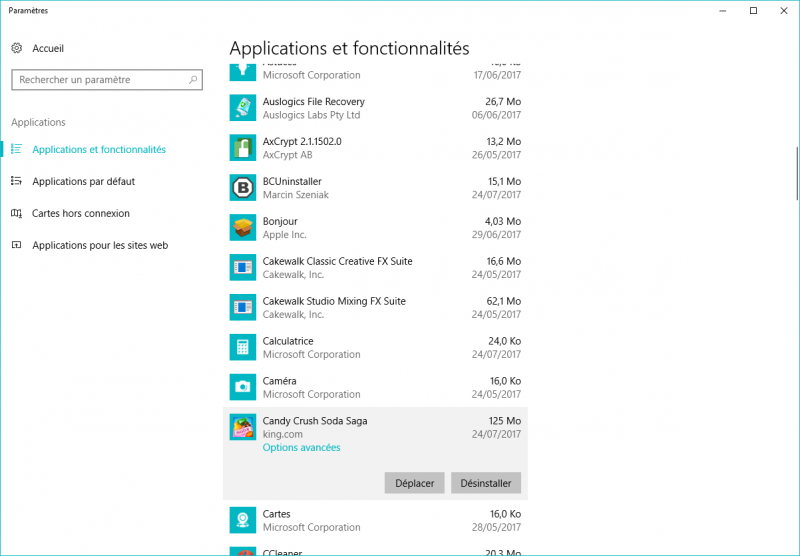Screen dimensions: 800x556
Task: Click the 4,03 Mo size of Bonjour
Action: pos(503,221)
